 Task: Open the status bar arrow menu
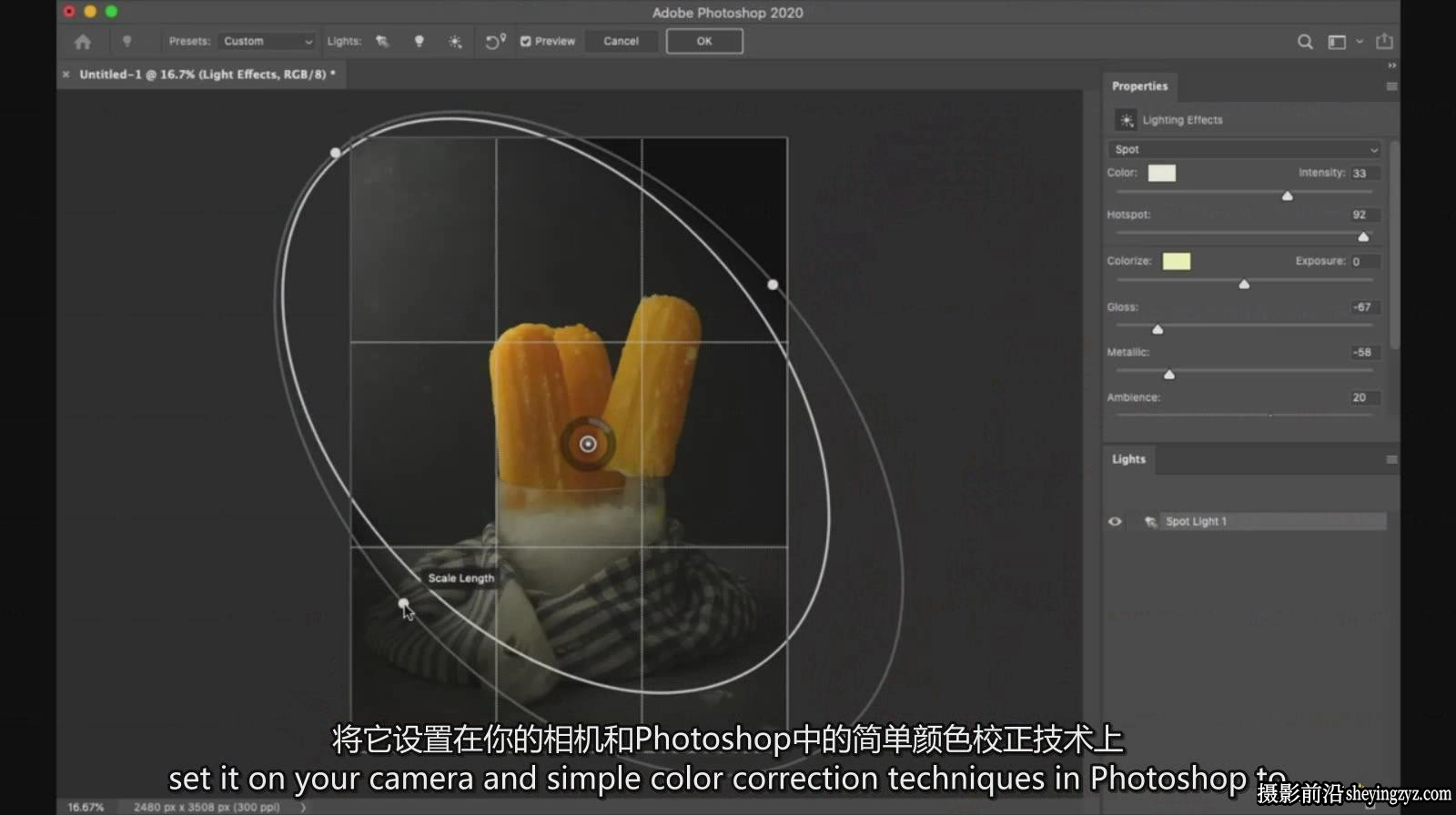click(303, 807)
